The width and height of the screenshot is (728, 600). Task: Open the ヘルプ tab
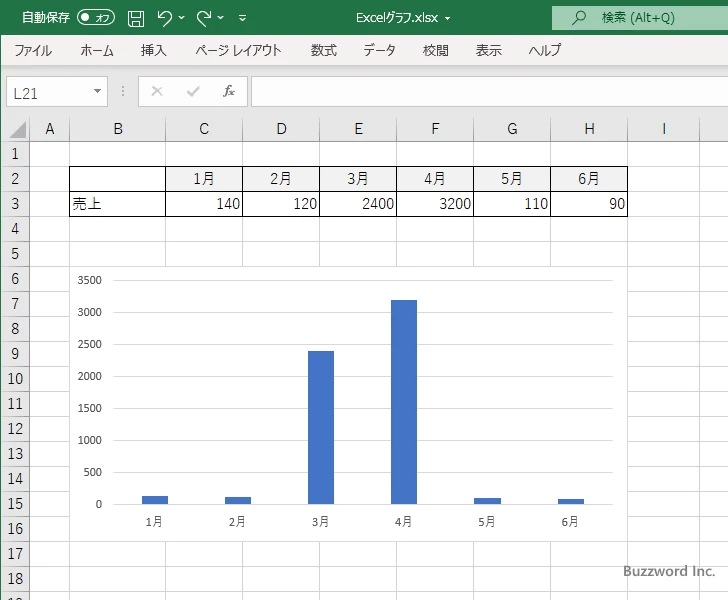[x=545, y=50]
